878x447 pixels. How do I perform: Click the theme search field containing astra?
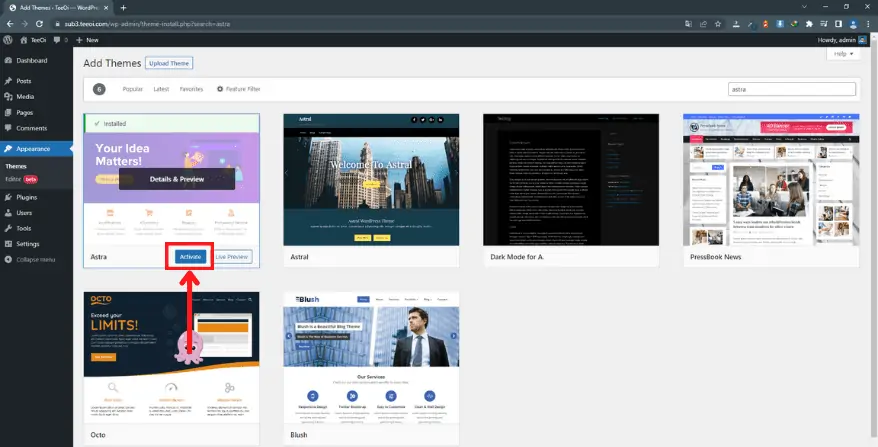pos(792,89)
